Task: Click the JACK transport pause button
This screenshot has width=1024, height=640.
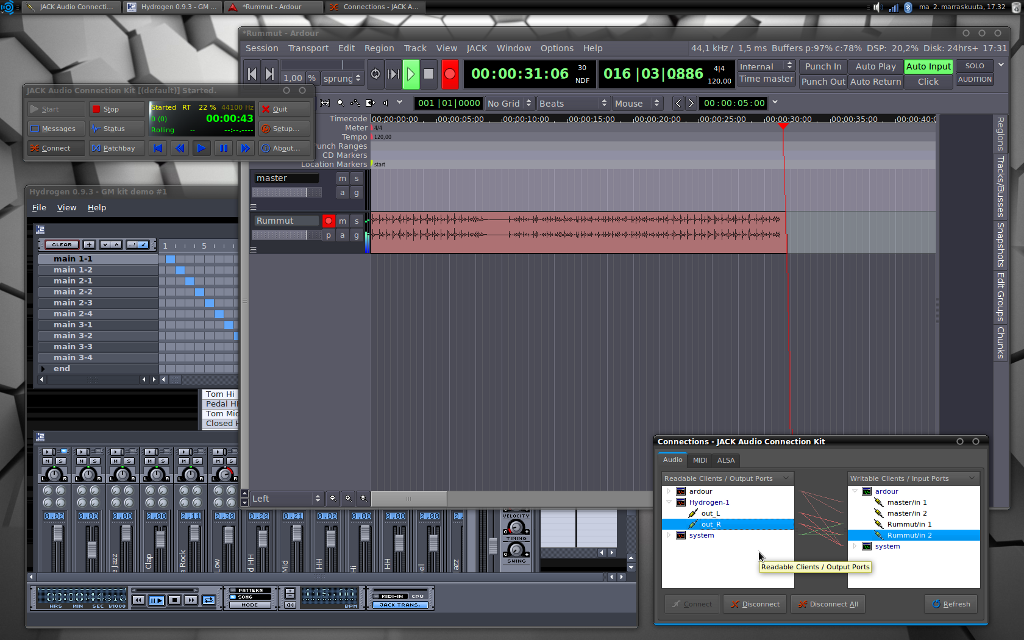Action: [x=223, y=148]
